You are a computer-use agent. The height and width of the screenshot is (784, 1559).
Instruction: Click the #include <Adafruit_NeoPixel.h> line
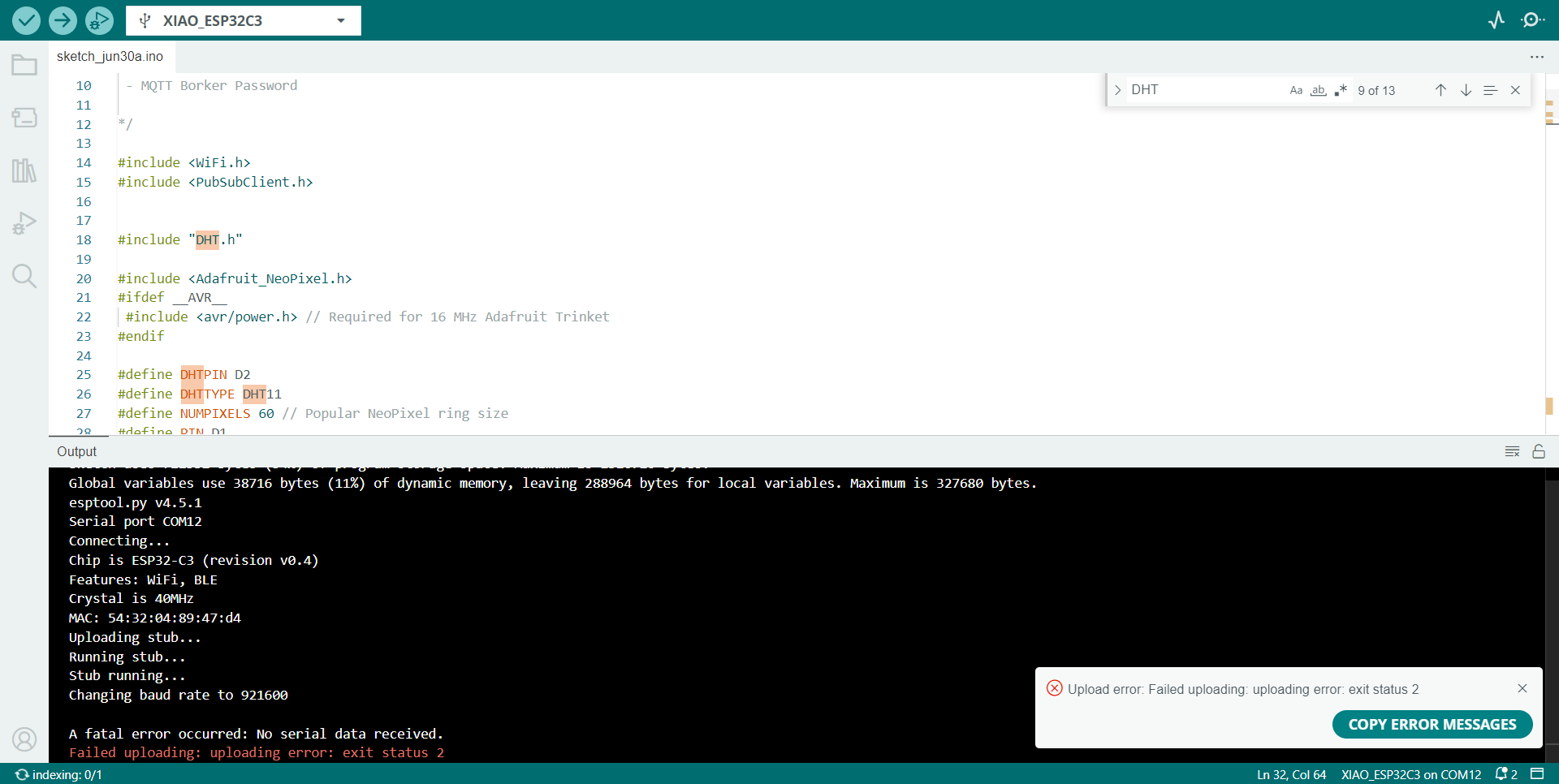point(235,279)
